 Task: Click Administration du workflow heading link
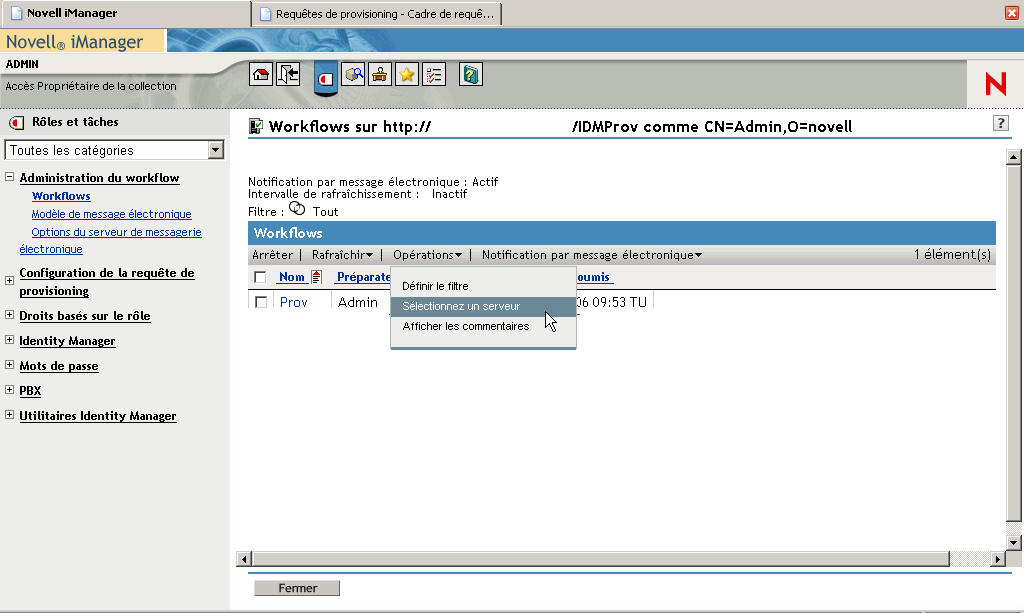point(99,178)
